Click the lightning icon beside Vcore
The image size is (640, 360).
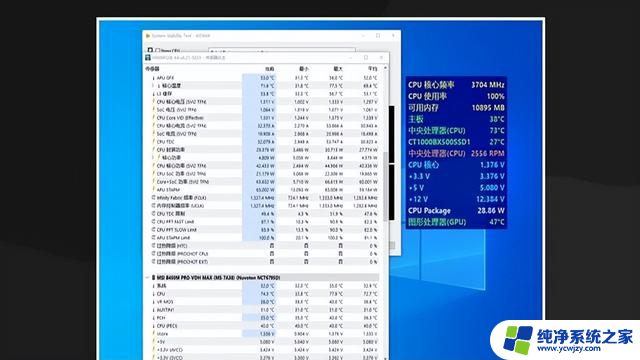click(153, 334)
